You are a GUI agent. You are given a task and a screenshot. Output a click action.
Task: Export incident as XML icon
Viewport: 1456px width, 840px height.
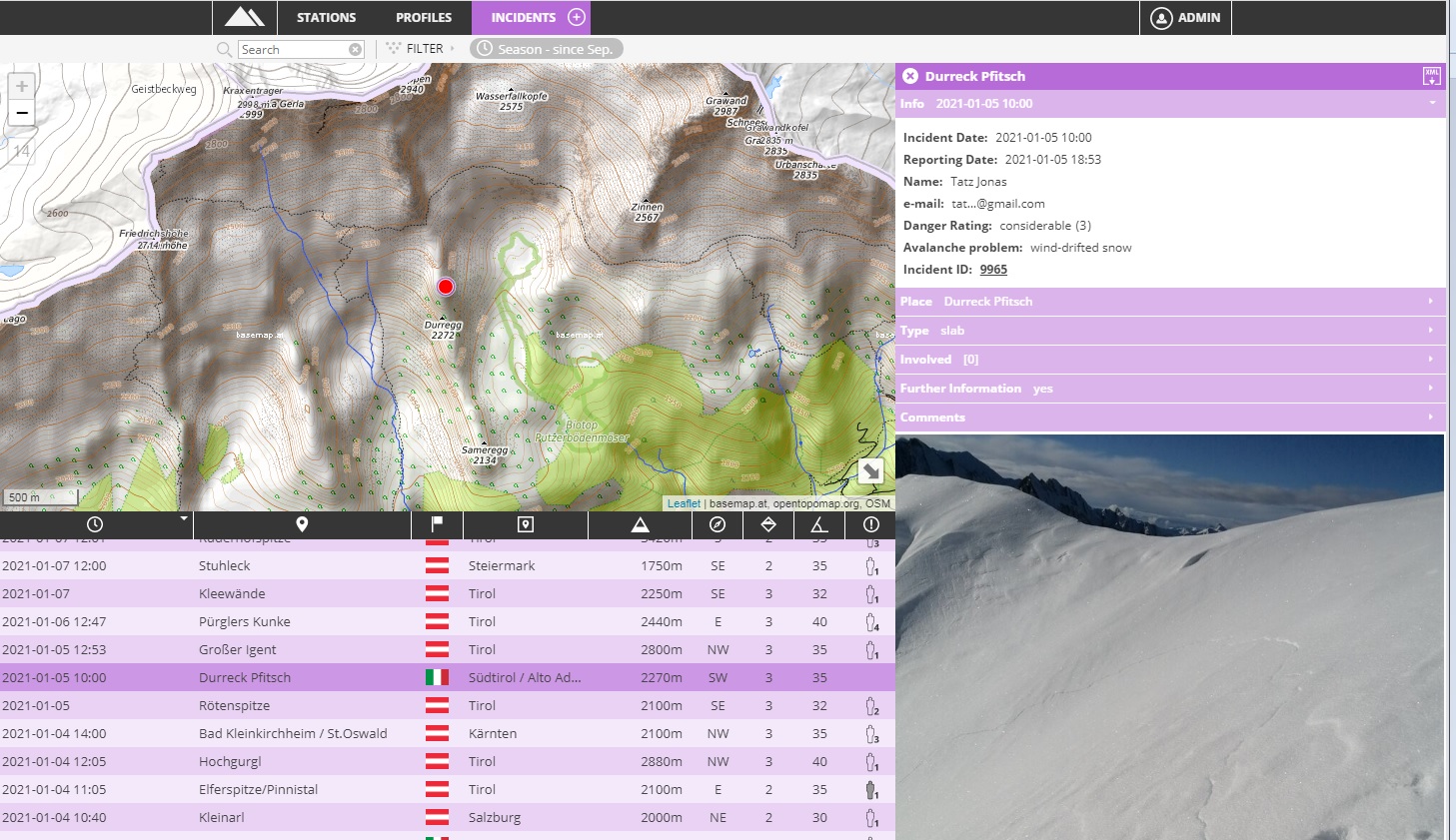pyautogui.click(x=1431, y=76)
